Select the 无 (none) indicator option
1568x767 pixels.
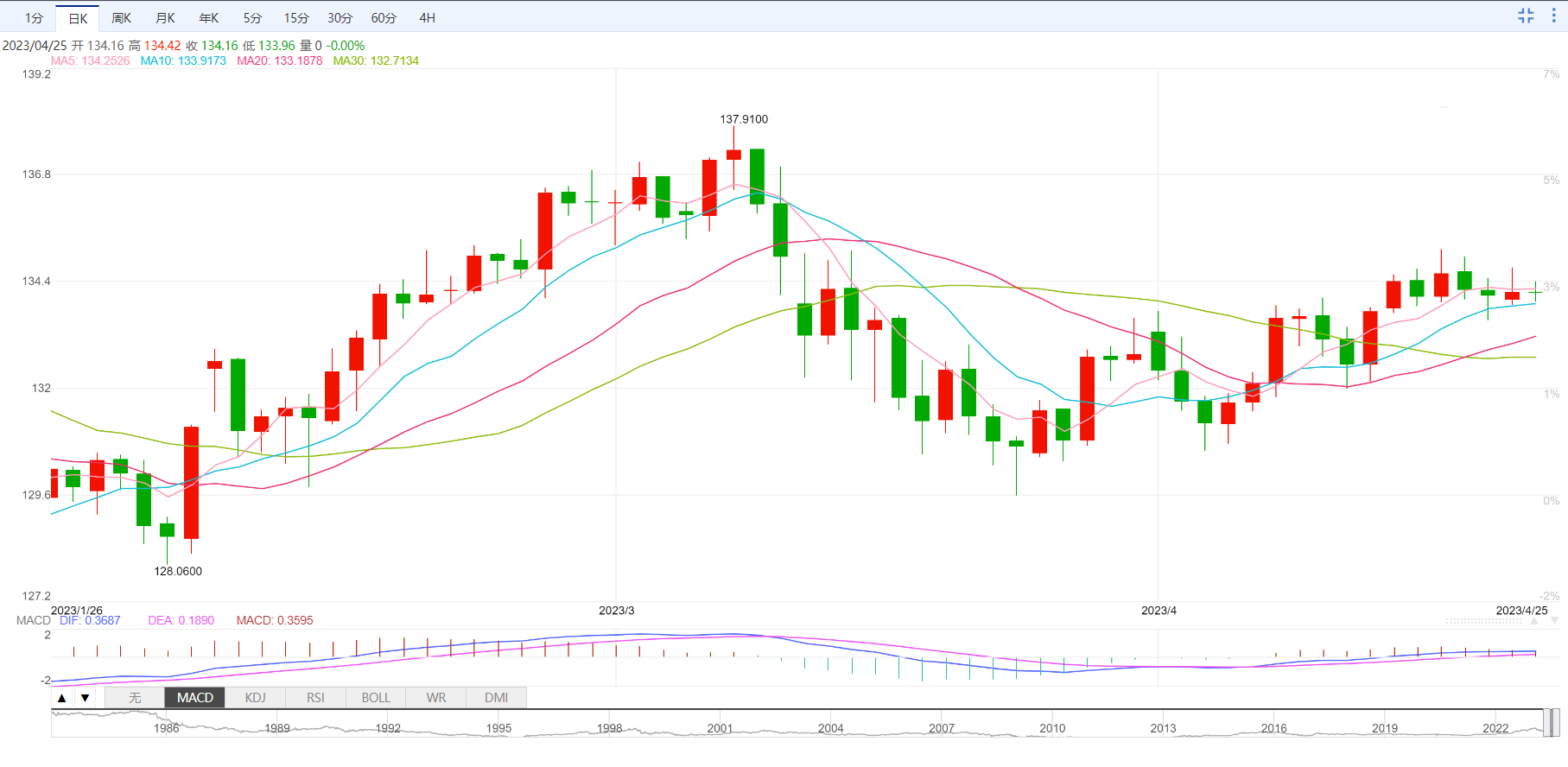point(135,698)
